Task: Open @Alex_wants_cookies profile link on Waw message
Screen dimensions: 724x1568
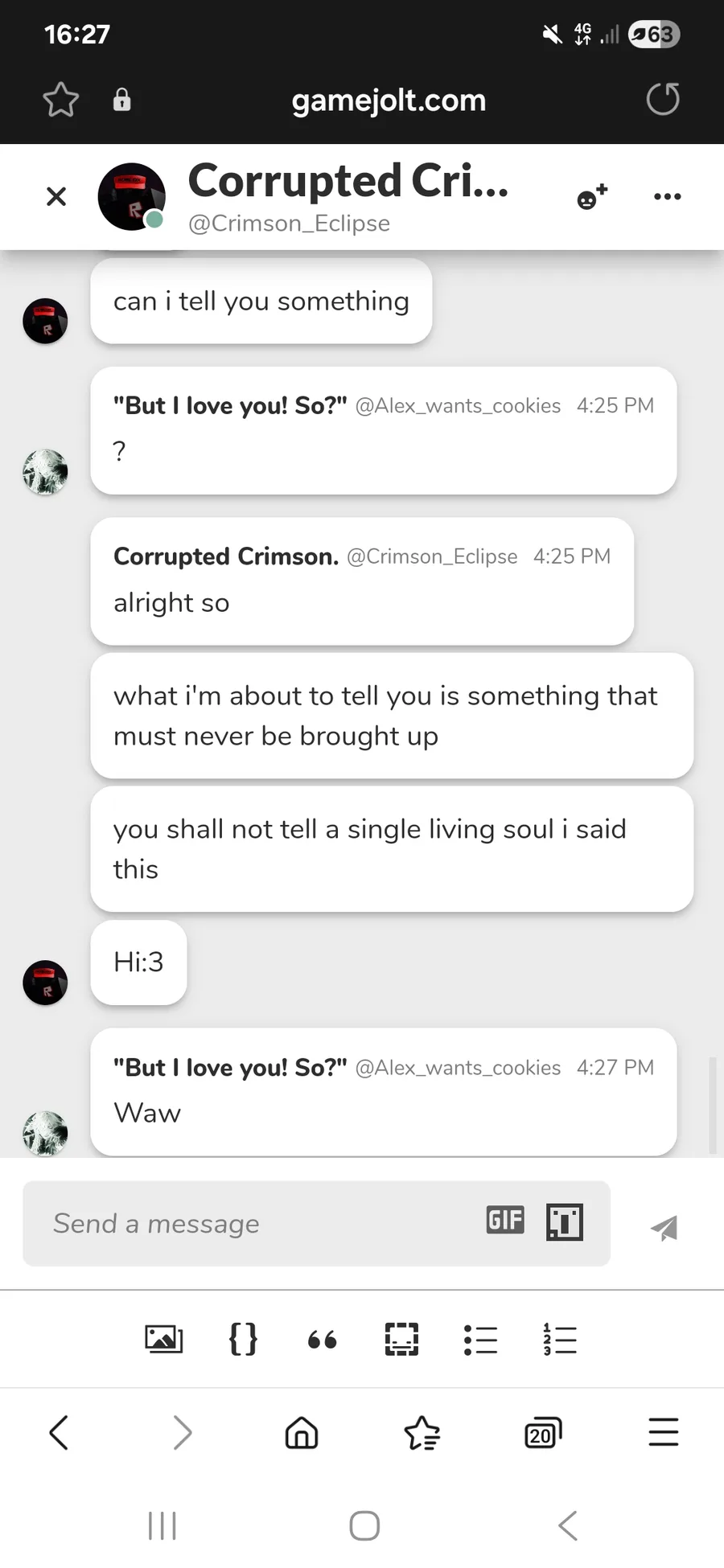Action: point(458,1068)
